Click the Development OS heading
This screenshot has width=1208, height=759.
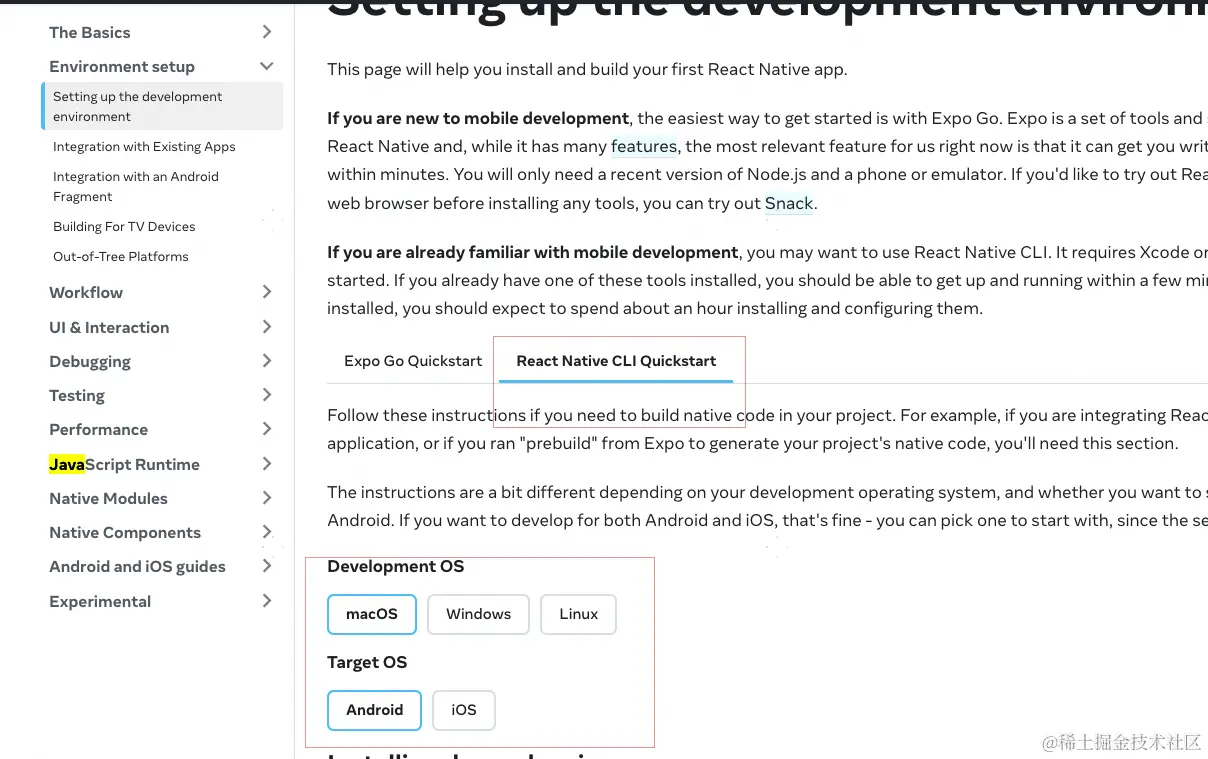point(396,566)
